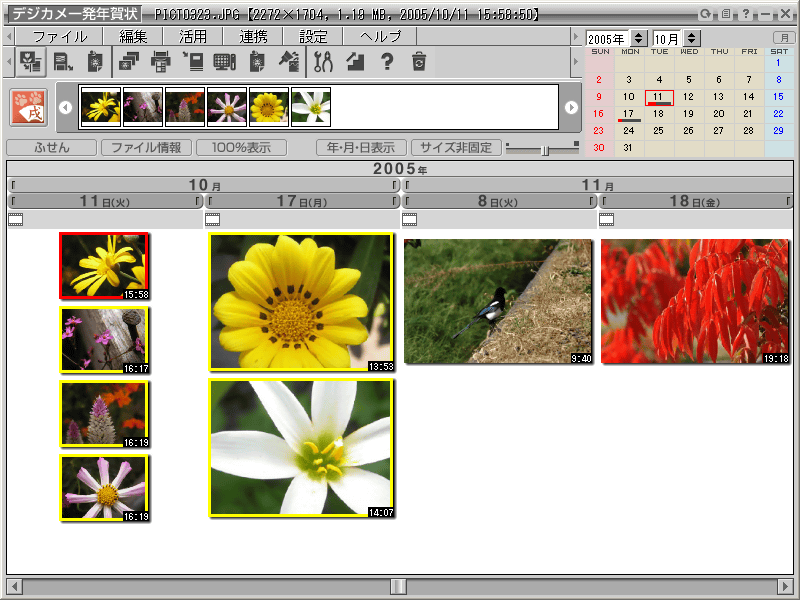Click the month 10月 spinner arrows

(x=692, y=38)
